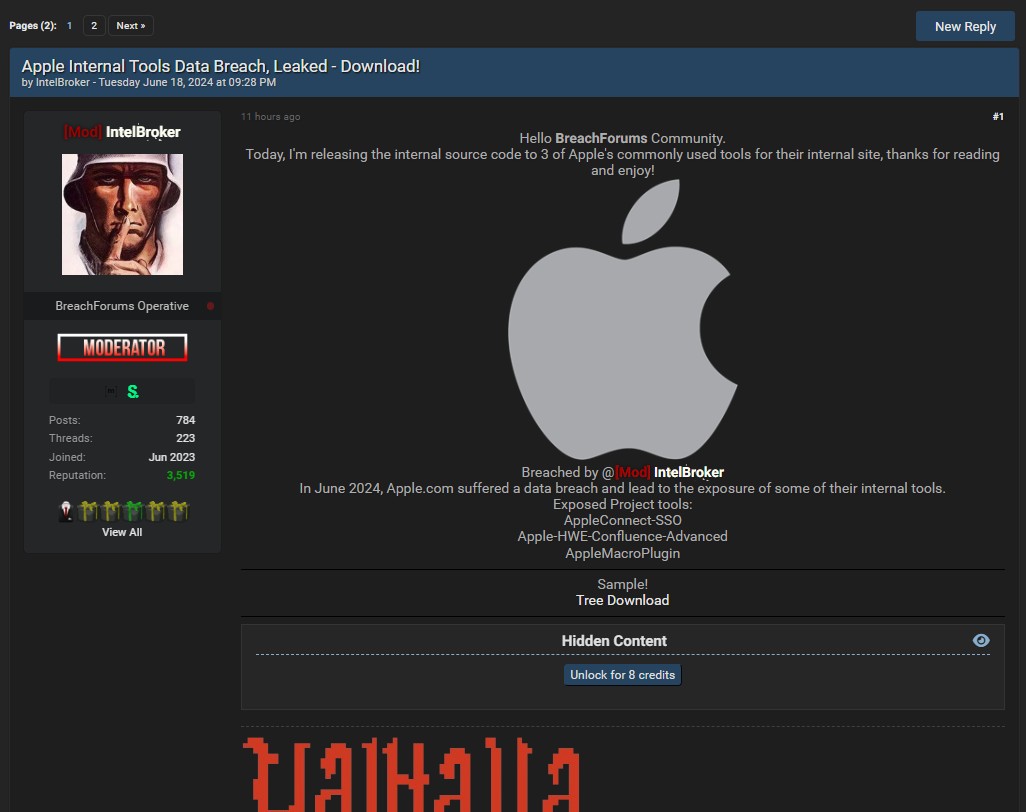Go to page 2 of the thread
The image size is (1026, 812).
pyautogui.click(x=93, y=26)
